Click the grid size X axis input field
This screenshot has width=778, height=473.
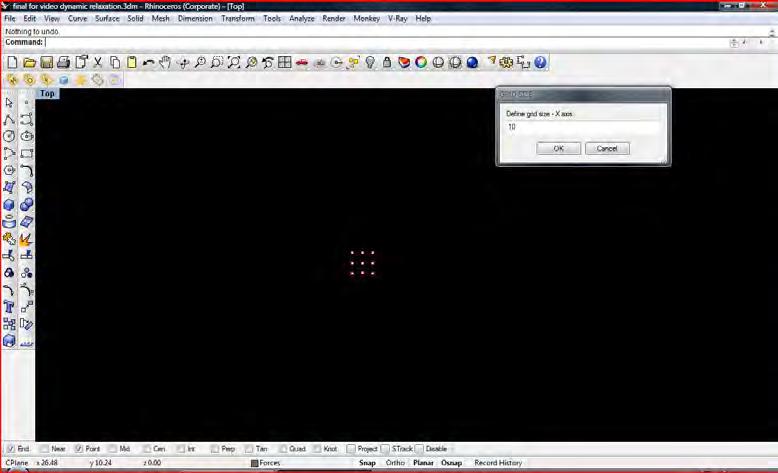[583, 127]
